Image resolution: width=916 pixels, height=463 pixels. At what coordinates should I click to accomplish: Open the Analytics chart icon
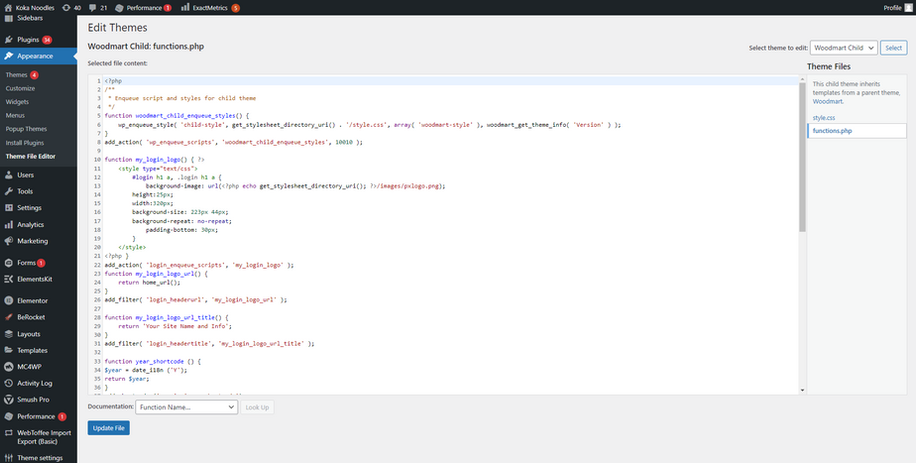(9, 224)
